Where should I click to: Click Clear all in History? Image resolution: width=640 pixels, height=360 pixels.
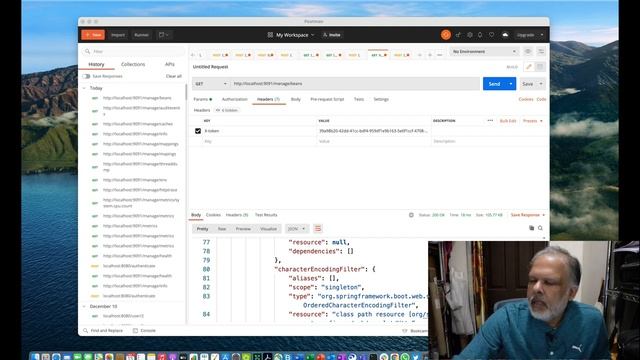coord(174,76)
